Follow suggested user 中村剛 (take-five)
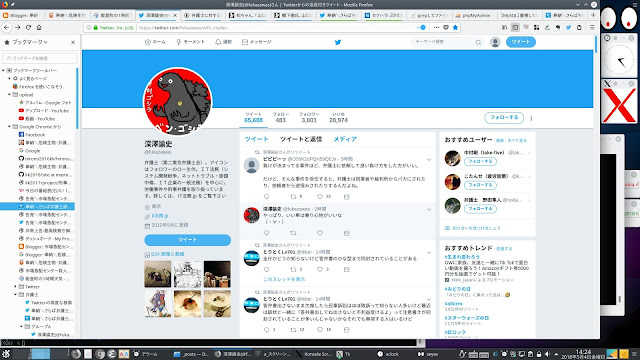The height and width of the screenshot is (360, 640). pyautogui.click(x=480, y=162)
